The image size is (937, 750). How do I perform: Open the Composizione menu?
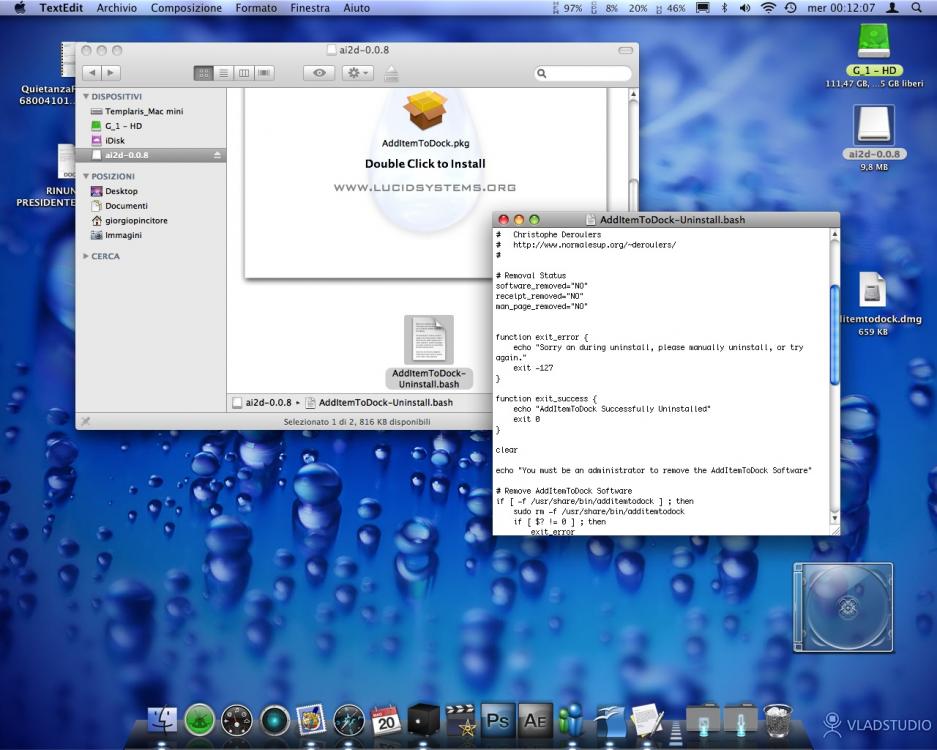coord(186,8)
